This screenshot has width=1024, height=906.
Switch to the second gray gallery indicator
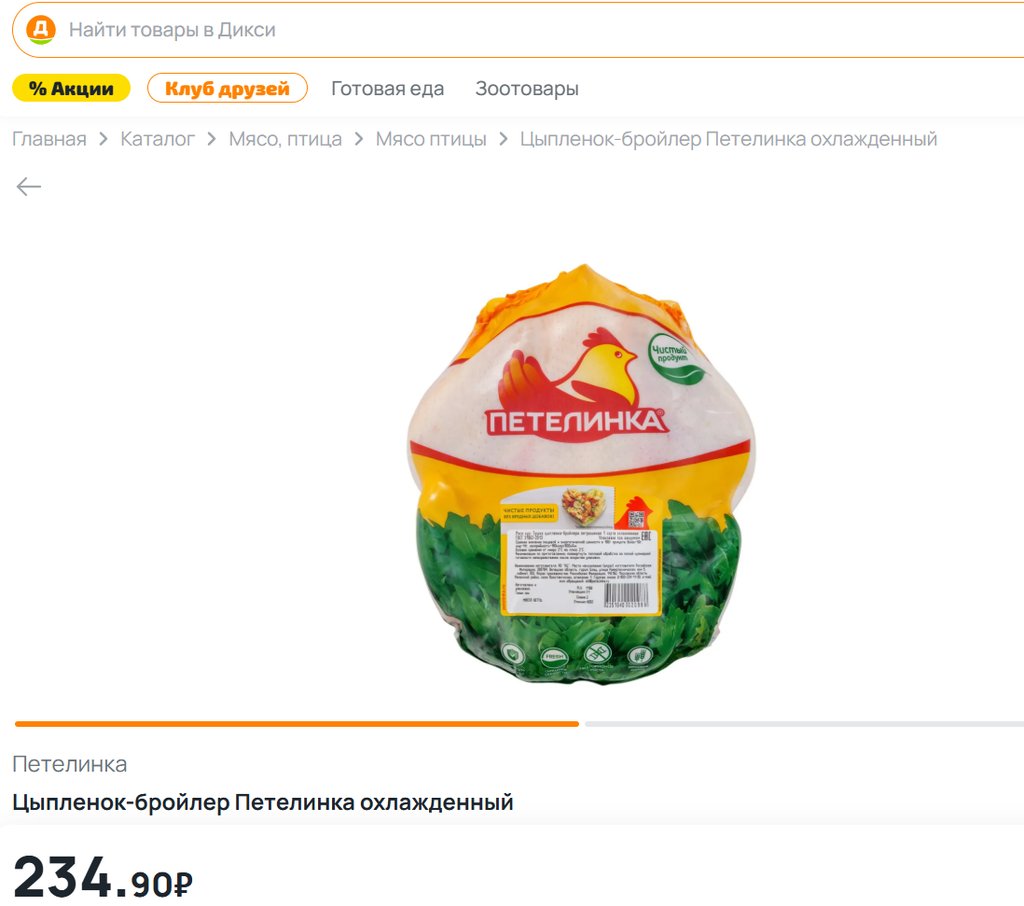click(x=805, y=724)
